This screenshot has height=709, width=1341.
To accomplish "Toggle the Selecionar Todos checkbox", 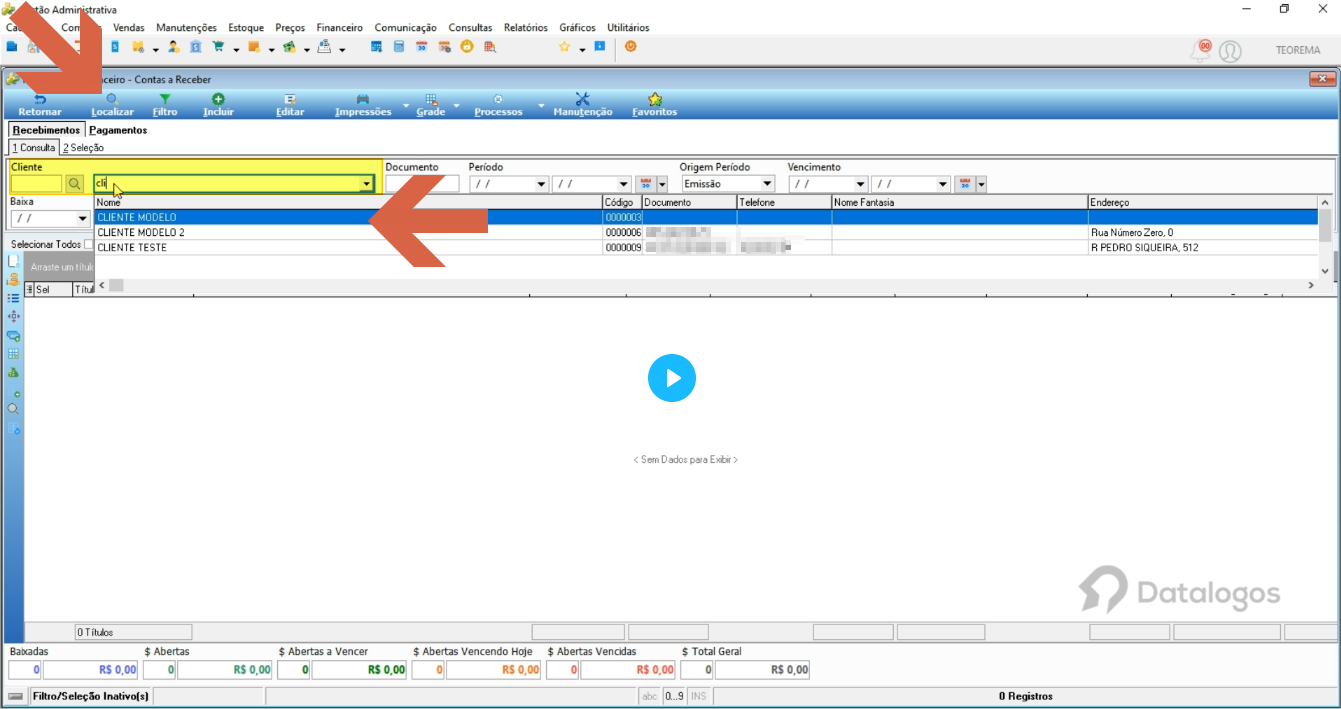I will [88, 244].
